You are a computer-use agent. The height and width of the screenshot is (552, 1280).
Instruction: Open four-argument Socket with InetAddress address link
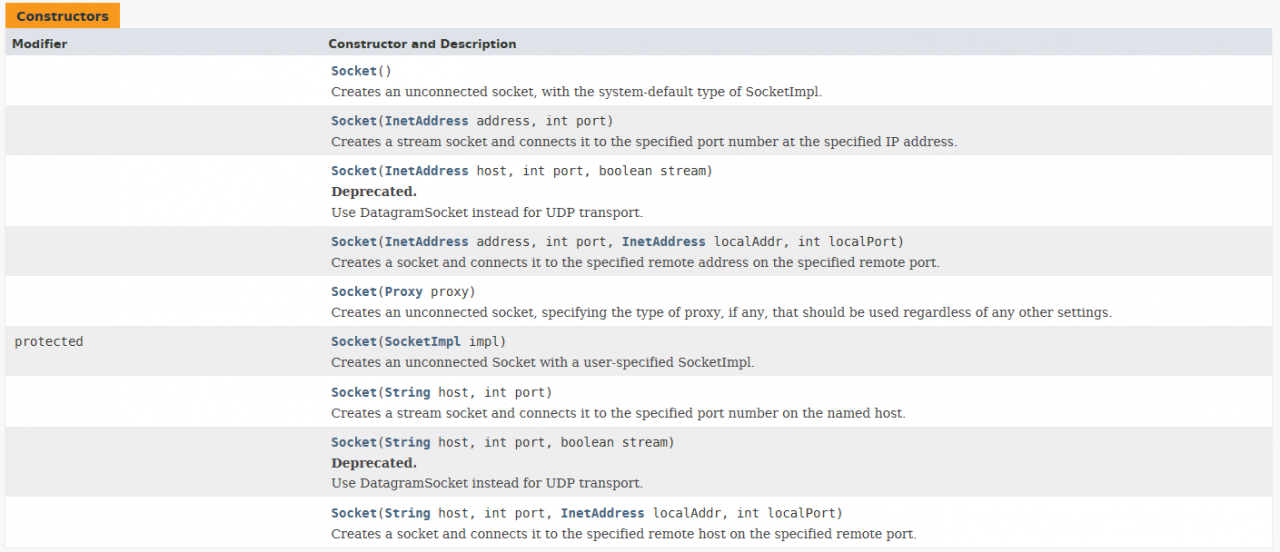354,242
